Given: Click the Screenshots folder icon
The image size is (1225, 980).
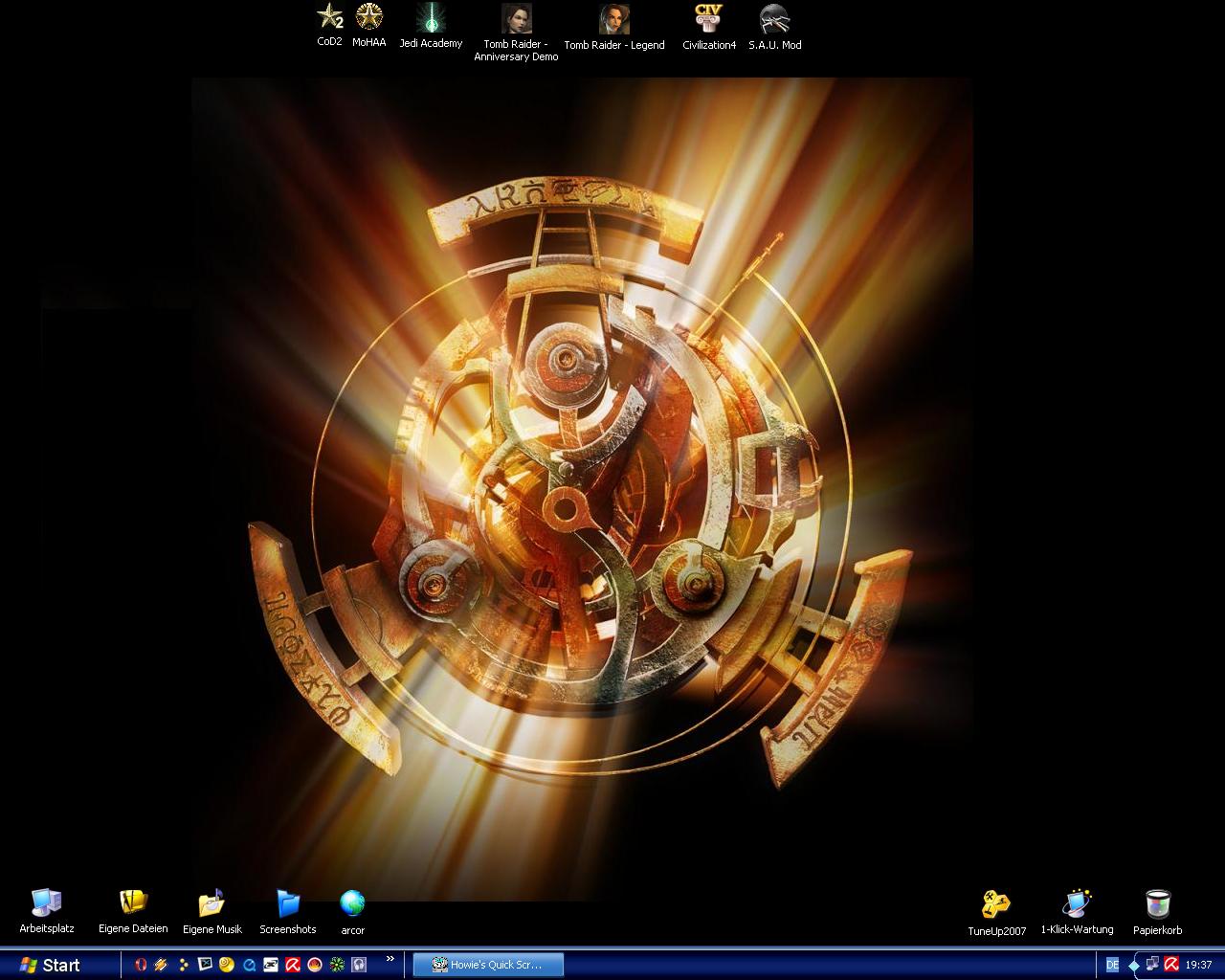Looking at the screenshot, I should (288, 912).
